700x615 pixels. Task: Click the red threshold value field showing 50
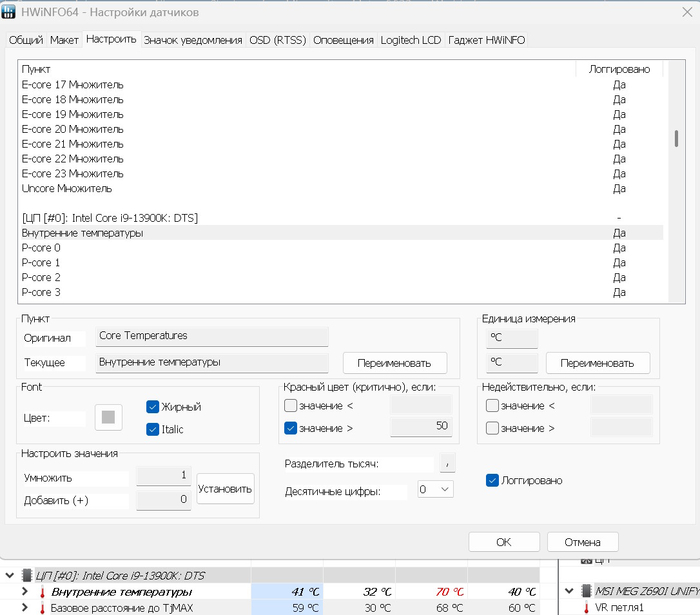click(420, 428)
